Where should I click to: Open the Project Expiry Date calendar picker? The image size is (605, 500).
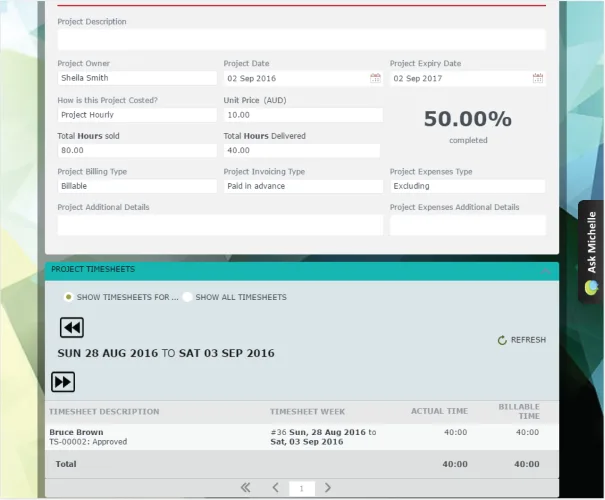click(x=537, y=78)
